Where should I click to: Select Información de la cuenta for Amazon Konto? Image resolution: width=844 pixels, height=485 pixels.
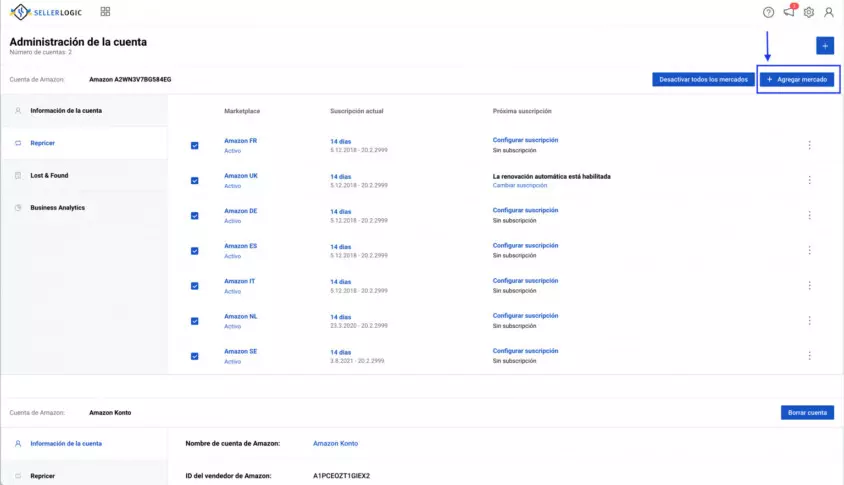click(x=84, y=444)
